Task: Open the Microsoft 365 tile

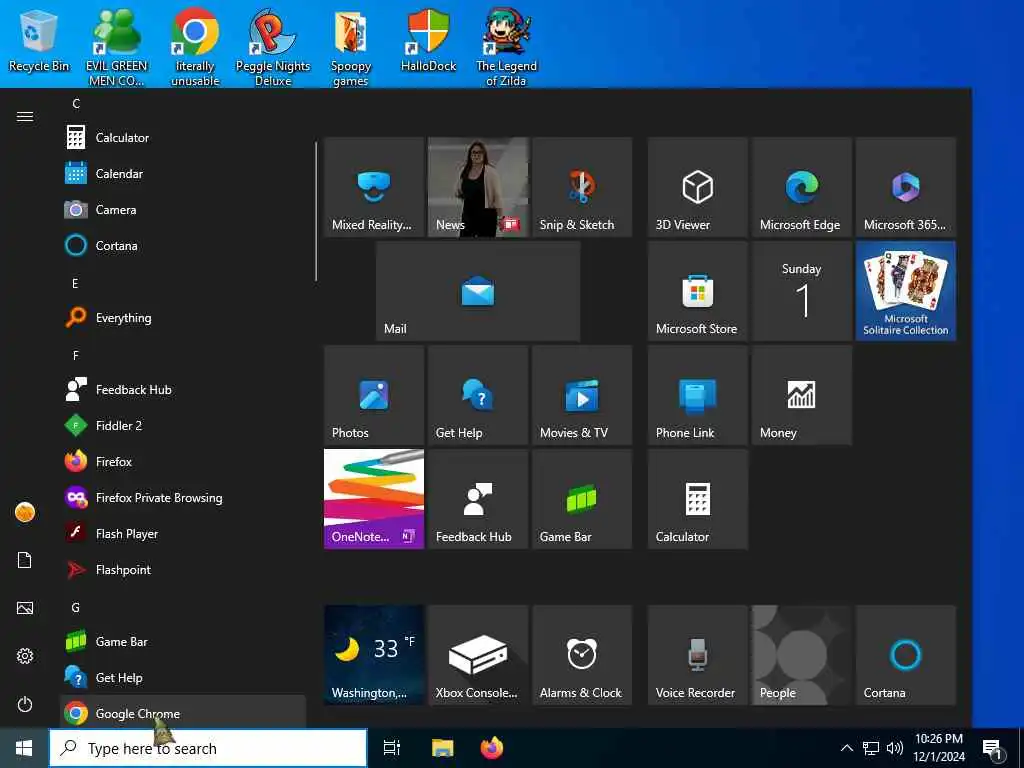Action: pos(906,187)
